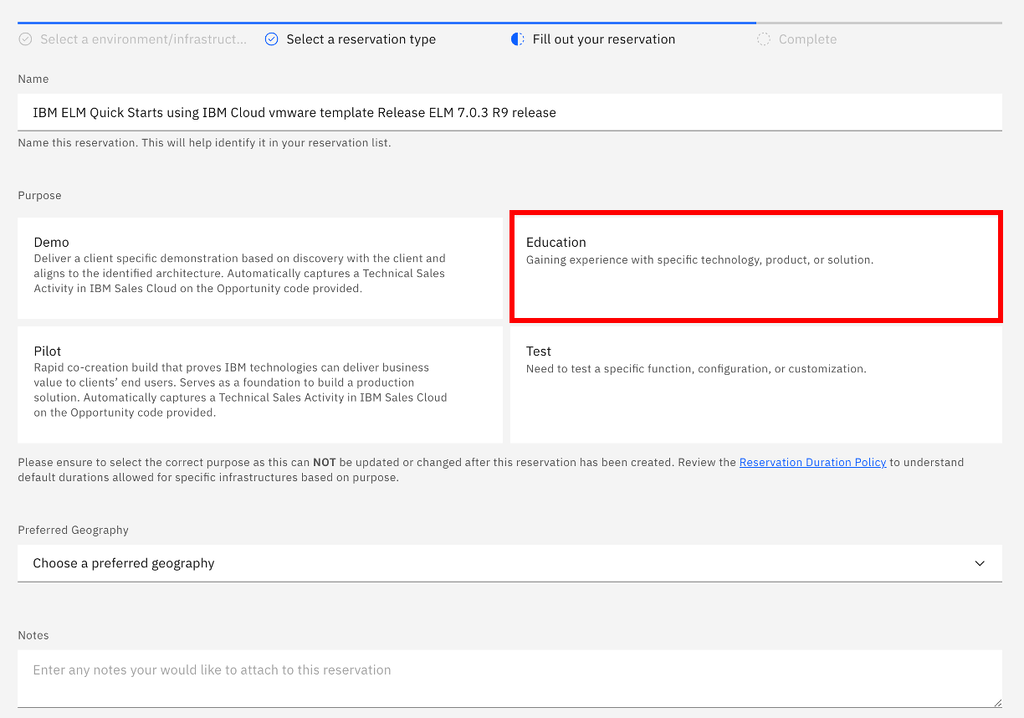Screen dimensions: 1024x718
Task: Click the chevron arrow of the geography dropdown
Action: 980,563
